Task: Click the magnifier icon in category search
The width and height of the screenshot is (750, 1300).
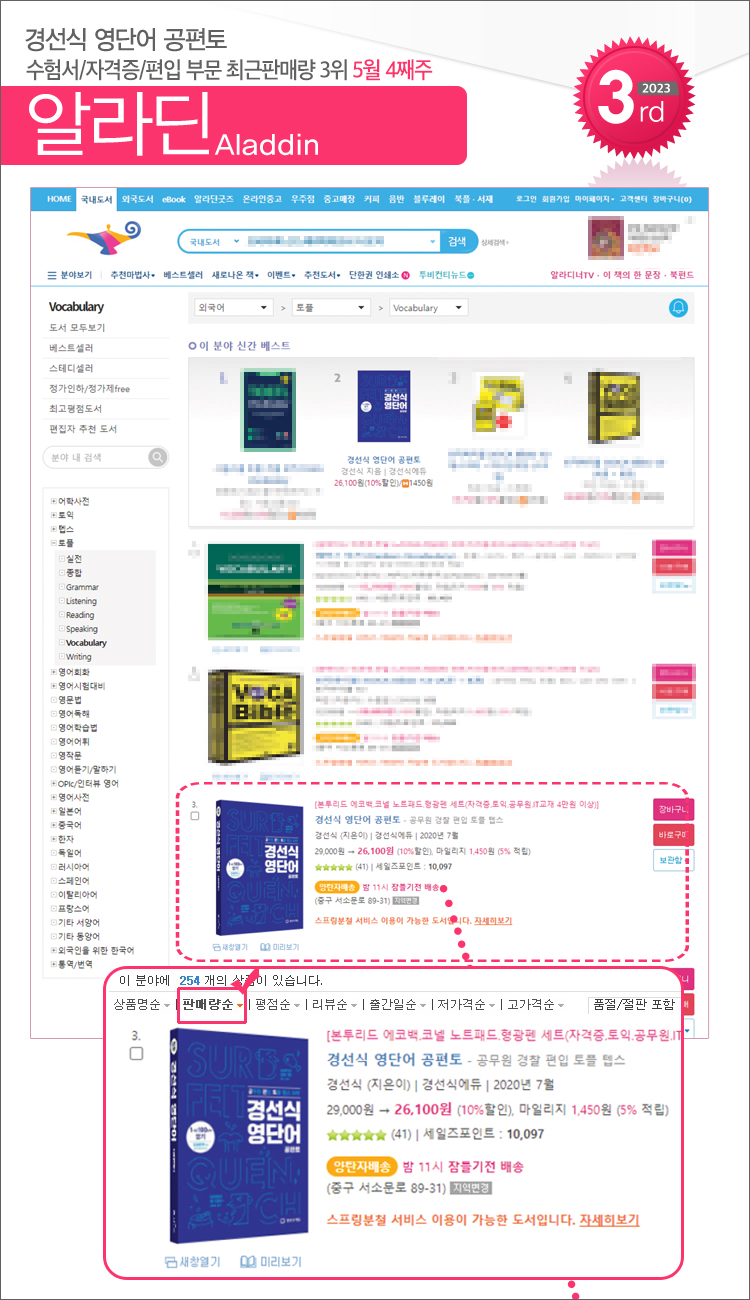Action: [x=157, y=458]
